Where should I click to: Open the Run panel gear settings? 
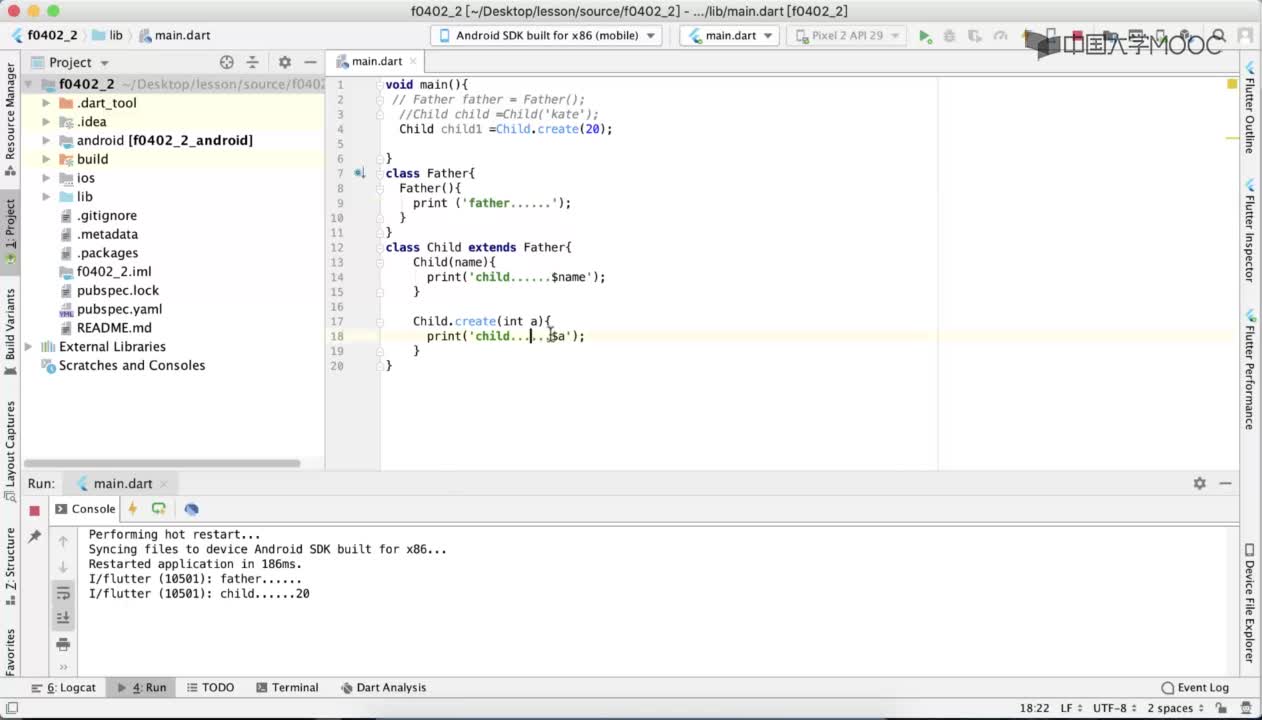pyautogui.click(x=1199, y=483)
